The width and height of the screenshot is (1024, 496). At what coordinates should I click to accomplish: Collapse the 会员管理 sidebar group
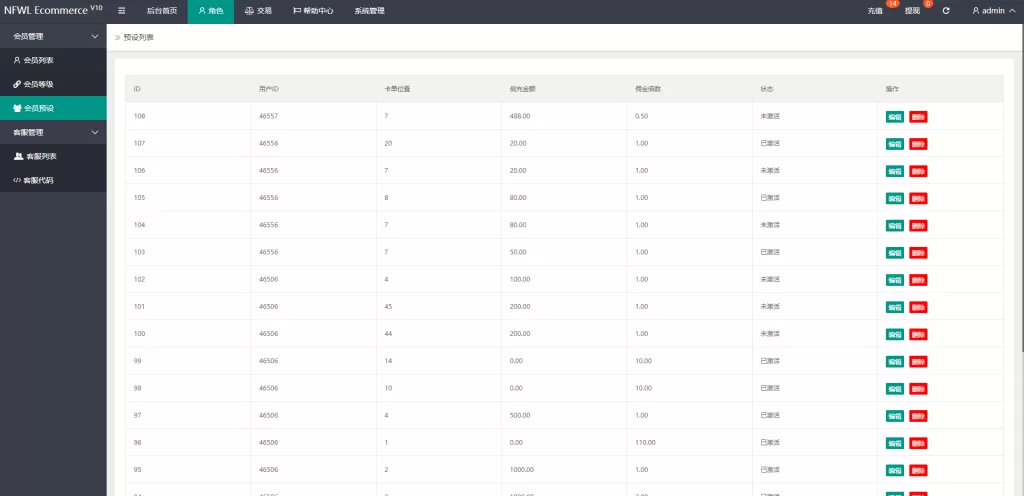tap(95, 36)
